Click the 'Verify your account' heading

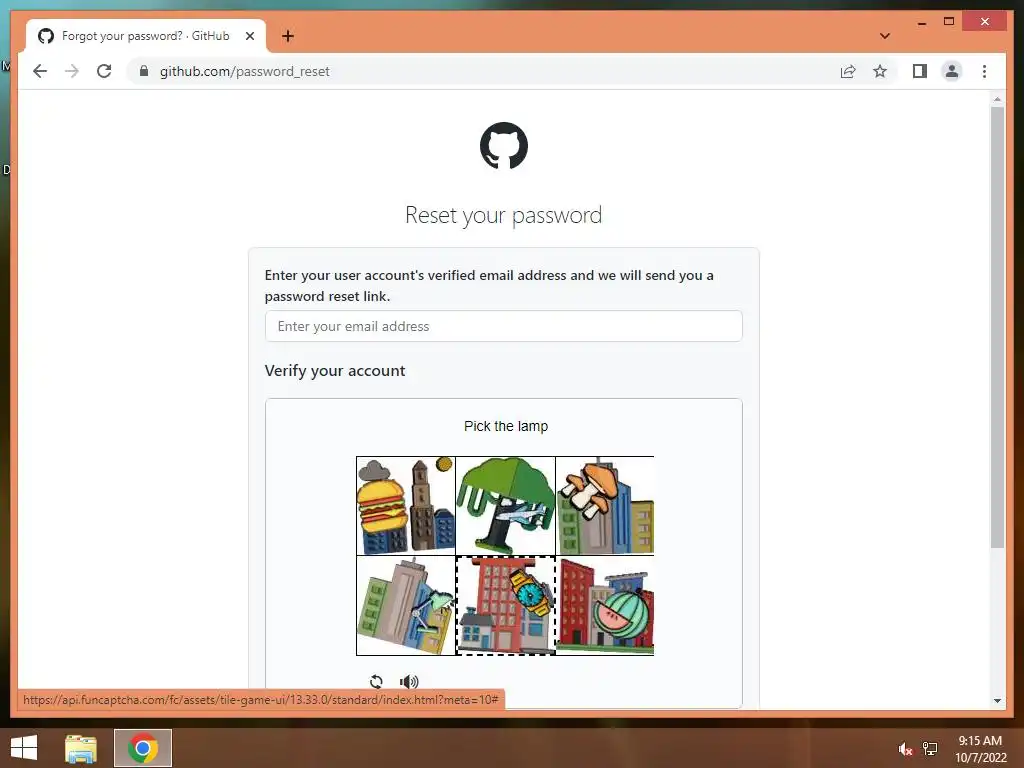tap(335, 370)
